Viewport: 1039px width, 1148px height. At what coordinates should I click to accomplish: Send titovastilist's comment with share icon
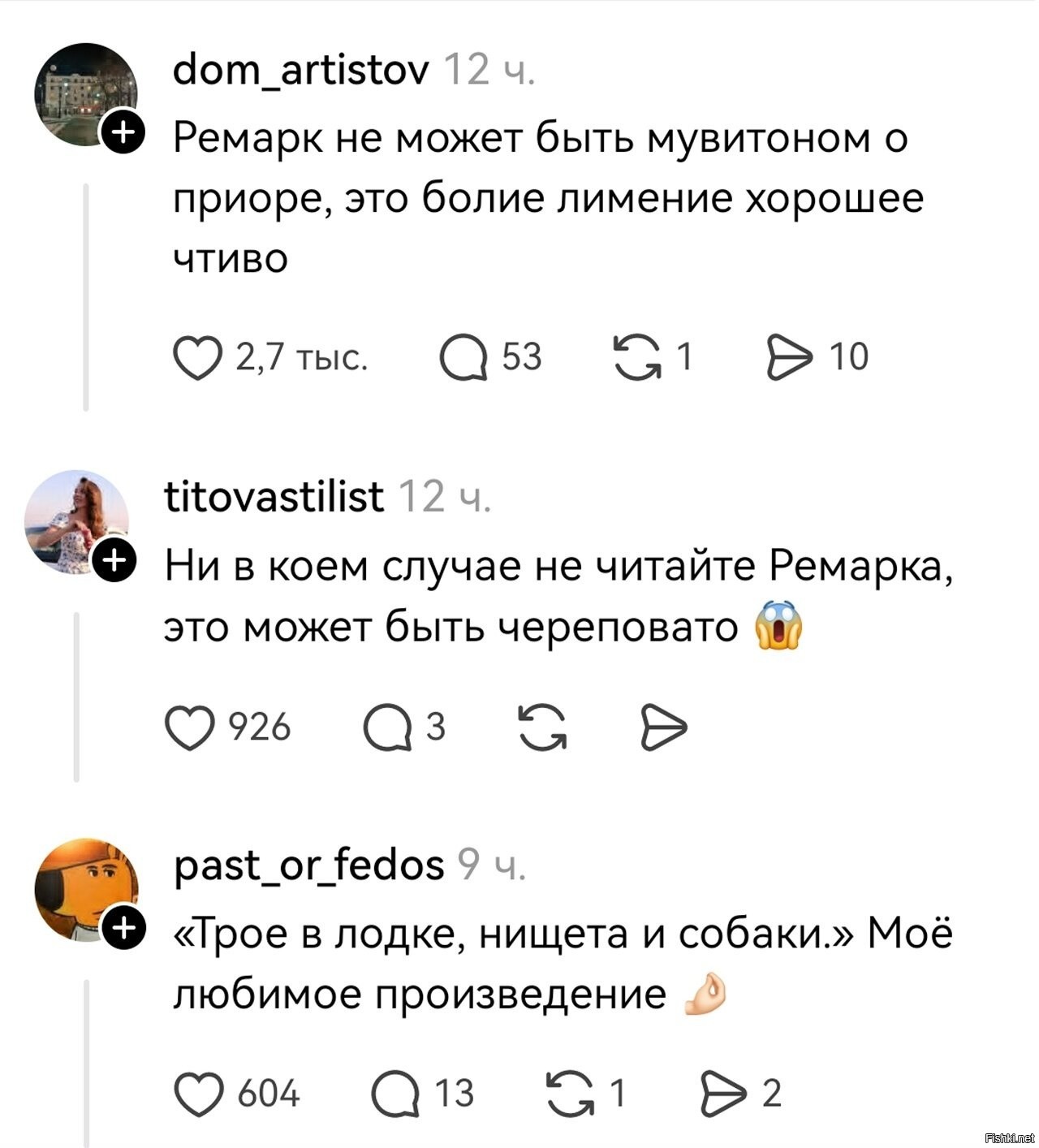[664, 727]
